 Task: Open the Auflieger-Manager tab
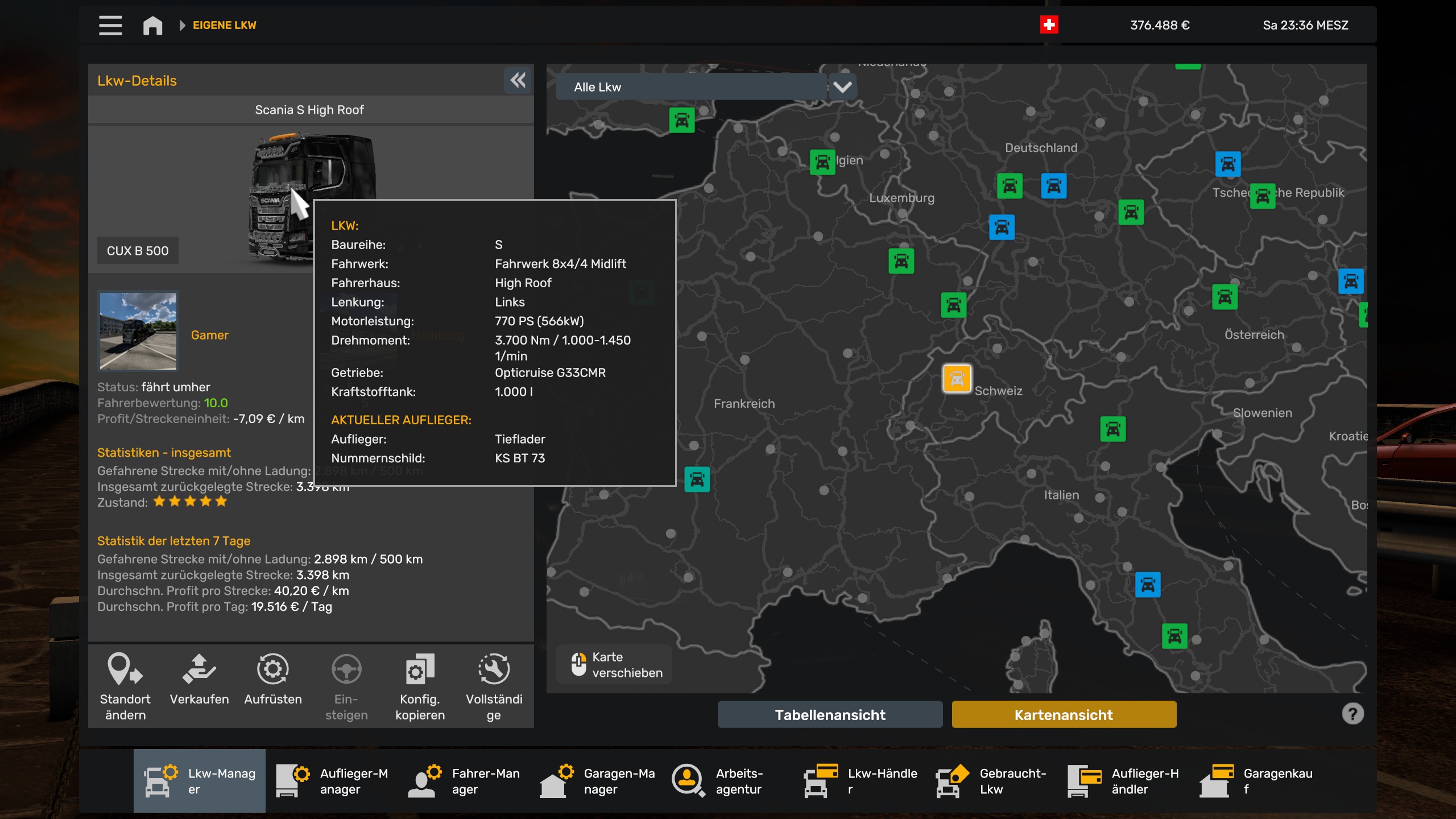(332, 781)
